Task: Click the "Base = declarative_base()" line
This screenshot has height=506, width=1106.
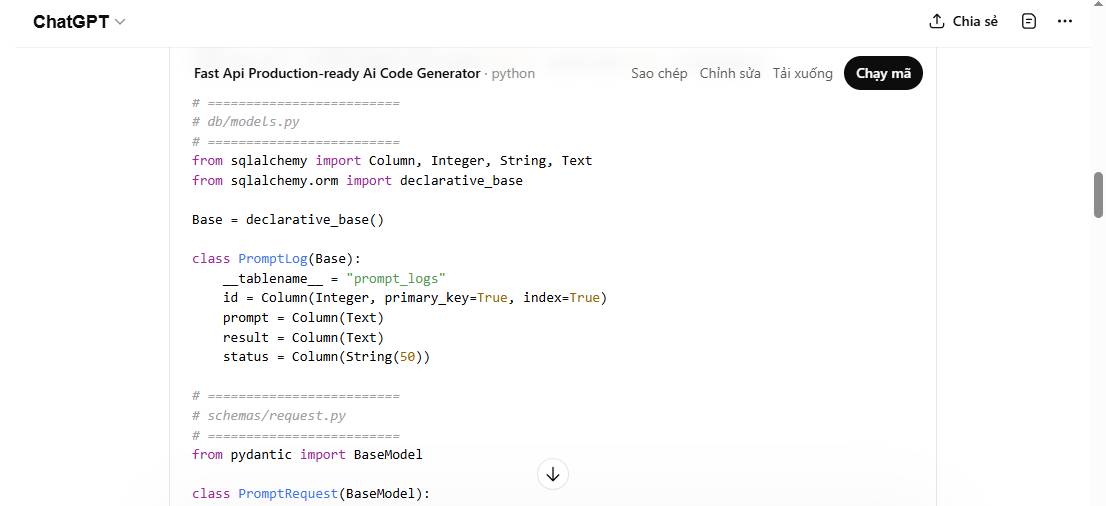Action: (x=288, y=219)
